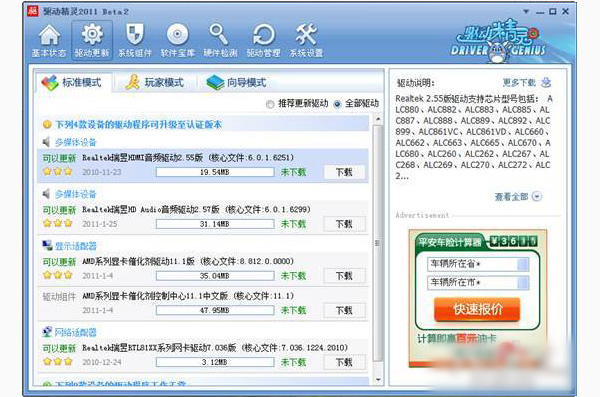600x397 pixels.
Task: Click the 显示适配器 monitor icon
Action: 47,245
